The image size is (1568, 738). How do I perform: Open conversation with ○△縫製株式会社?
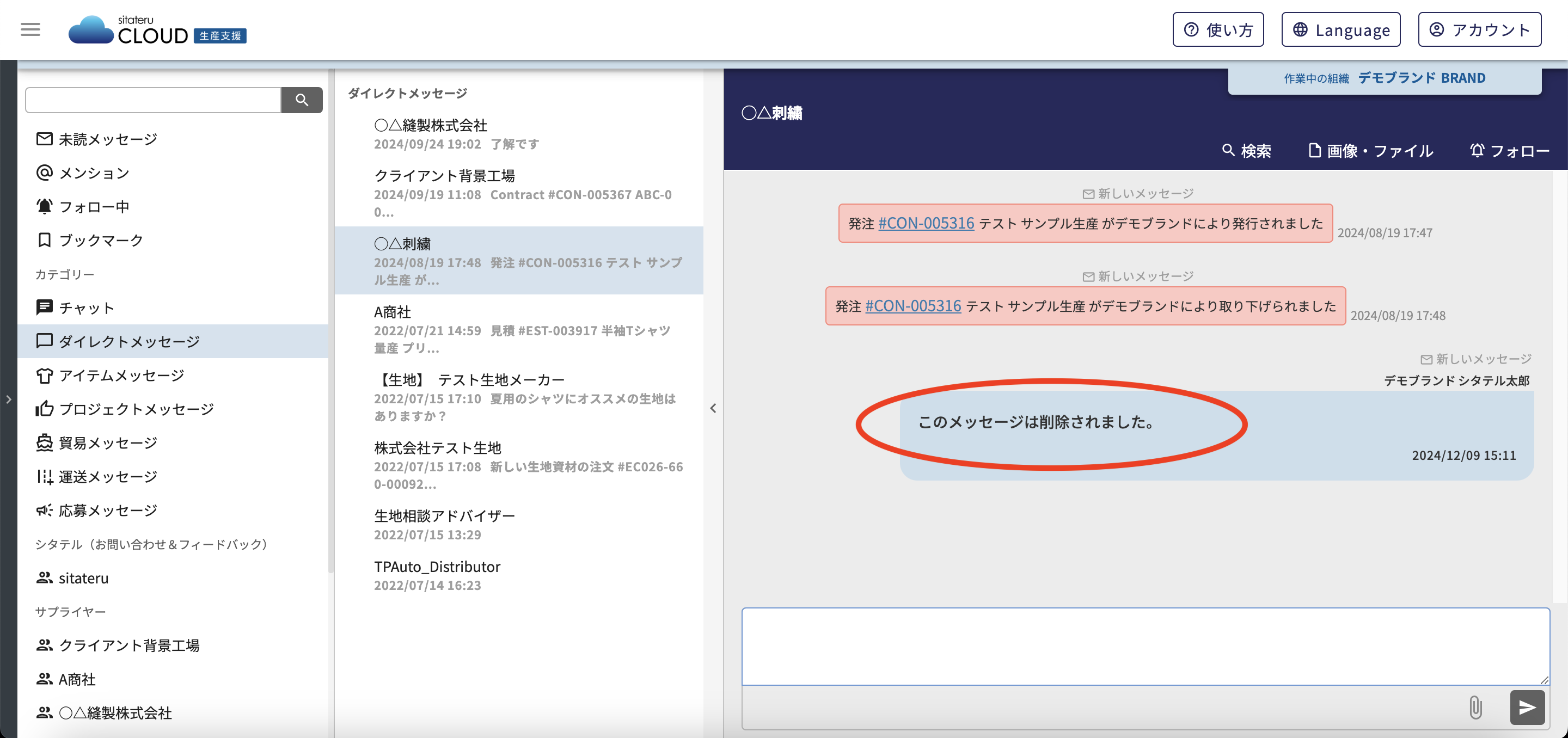point(519,134)
